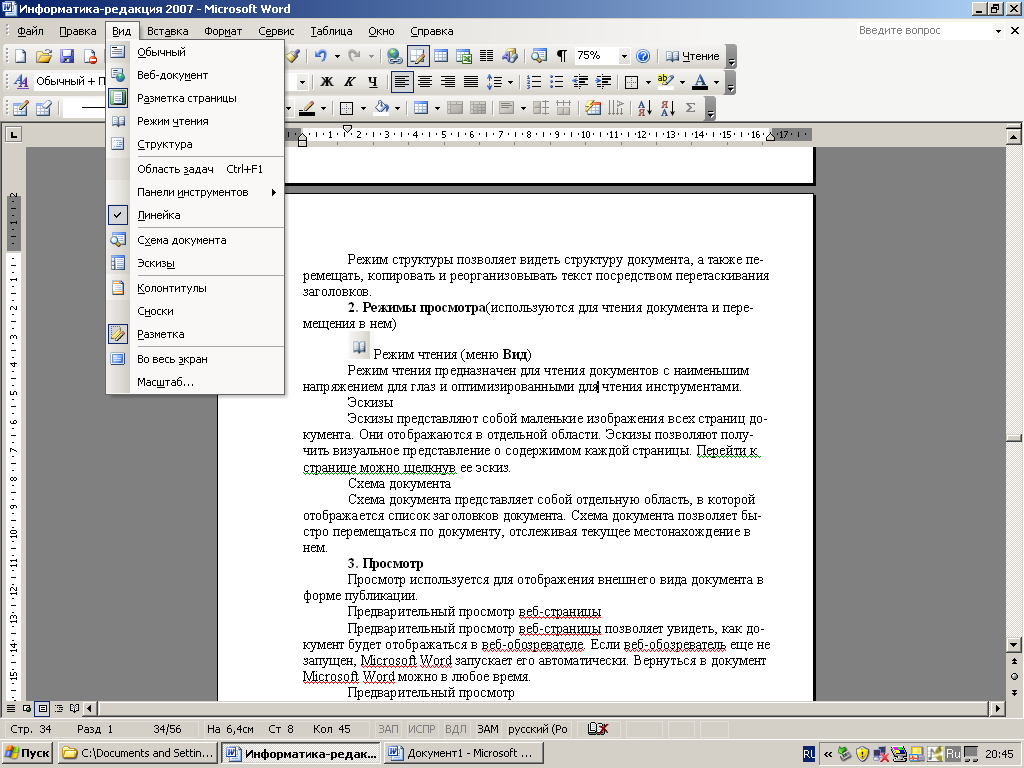Expand the Панели инструментов submenu
1024x768 pixels.
click(x=195, y=192)
